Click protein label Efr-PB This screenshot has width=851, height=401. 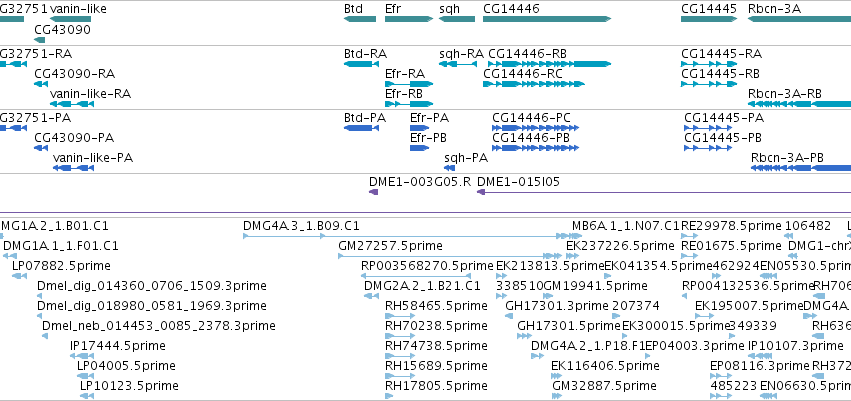tap(428, 137)
